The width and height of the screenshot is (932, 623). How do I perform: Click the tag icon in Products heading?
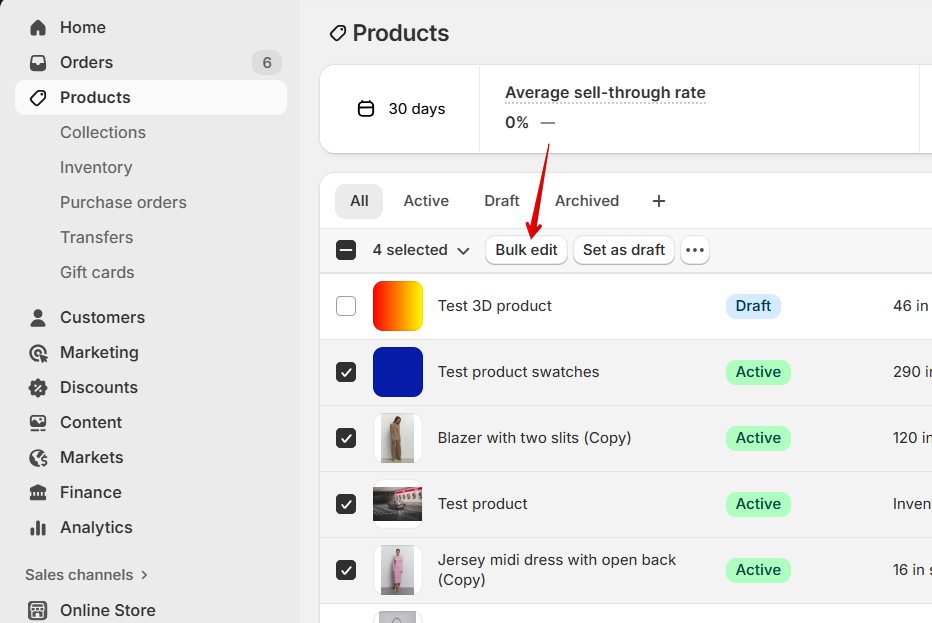(338, 33)
